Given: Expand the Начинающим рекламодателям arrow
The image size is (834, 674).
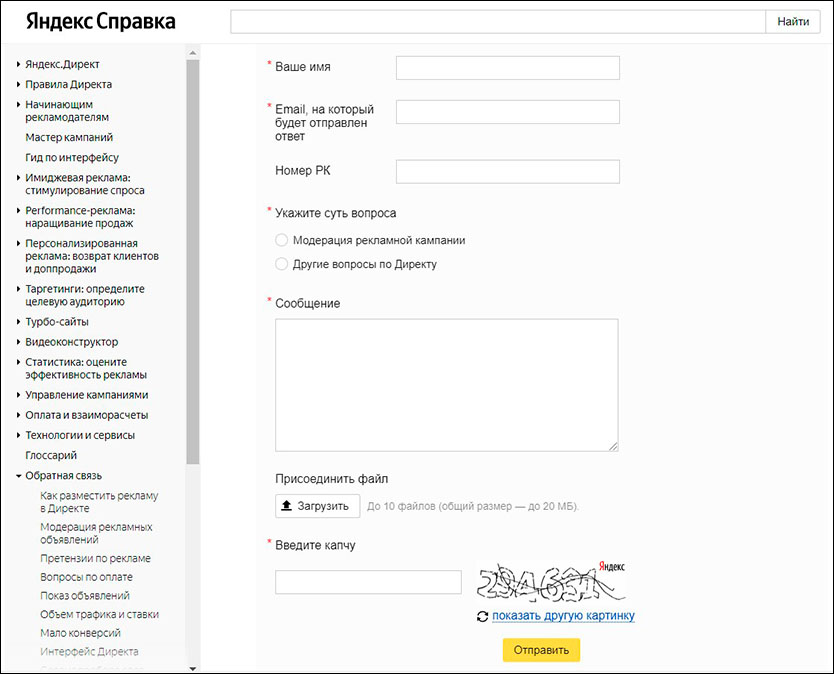Looking at the screenshot, I should pos(19,105).
